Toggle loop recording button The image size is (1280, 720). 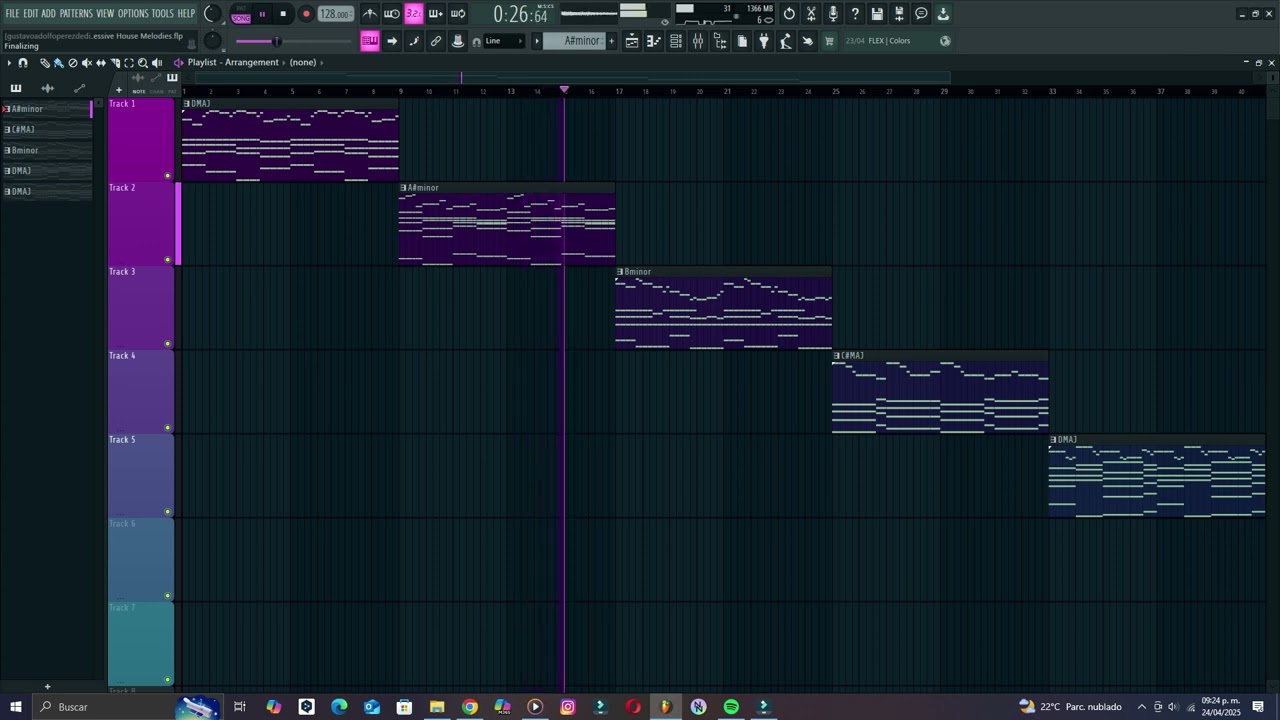458,14
